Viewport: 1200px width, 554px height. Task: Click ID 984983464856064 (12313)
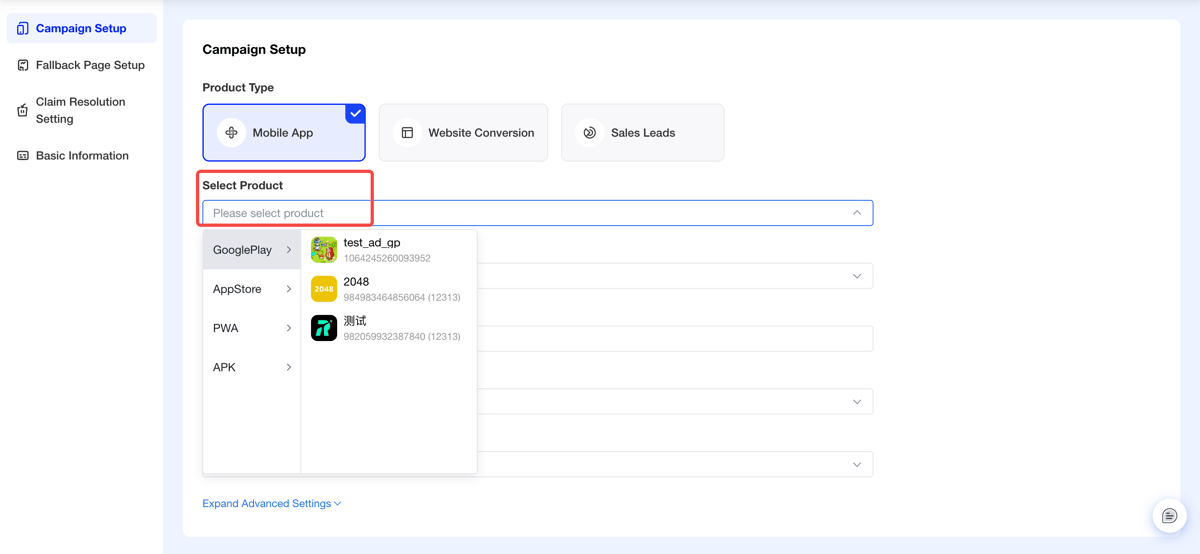click(x=402, y=297)
